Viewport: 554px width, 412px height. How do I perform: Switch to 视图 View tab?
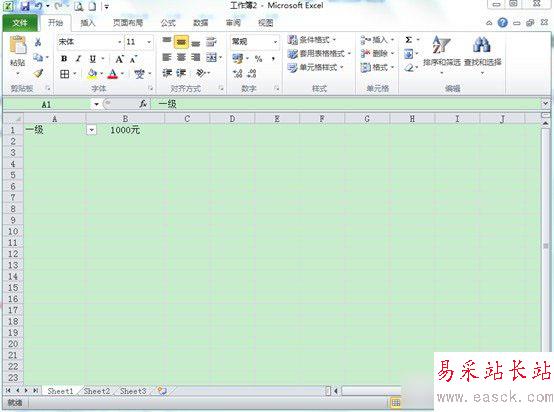click(266, 23)
